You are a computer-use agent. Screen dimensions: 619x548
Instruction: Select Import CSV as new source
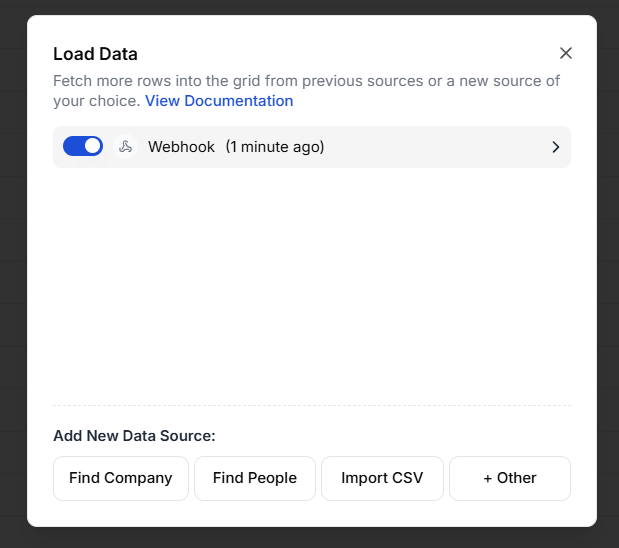click(x=382, y=478)
